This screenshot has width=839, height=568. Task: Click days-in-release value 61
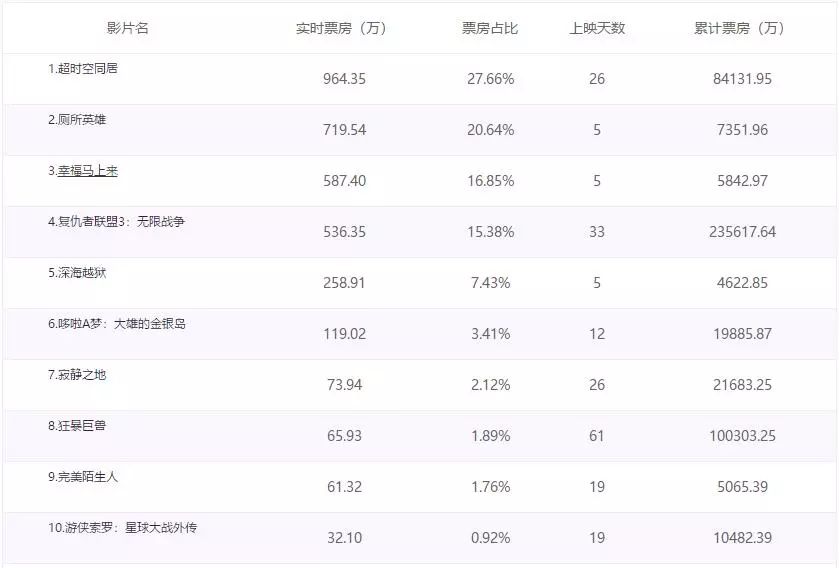[597, 436]
